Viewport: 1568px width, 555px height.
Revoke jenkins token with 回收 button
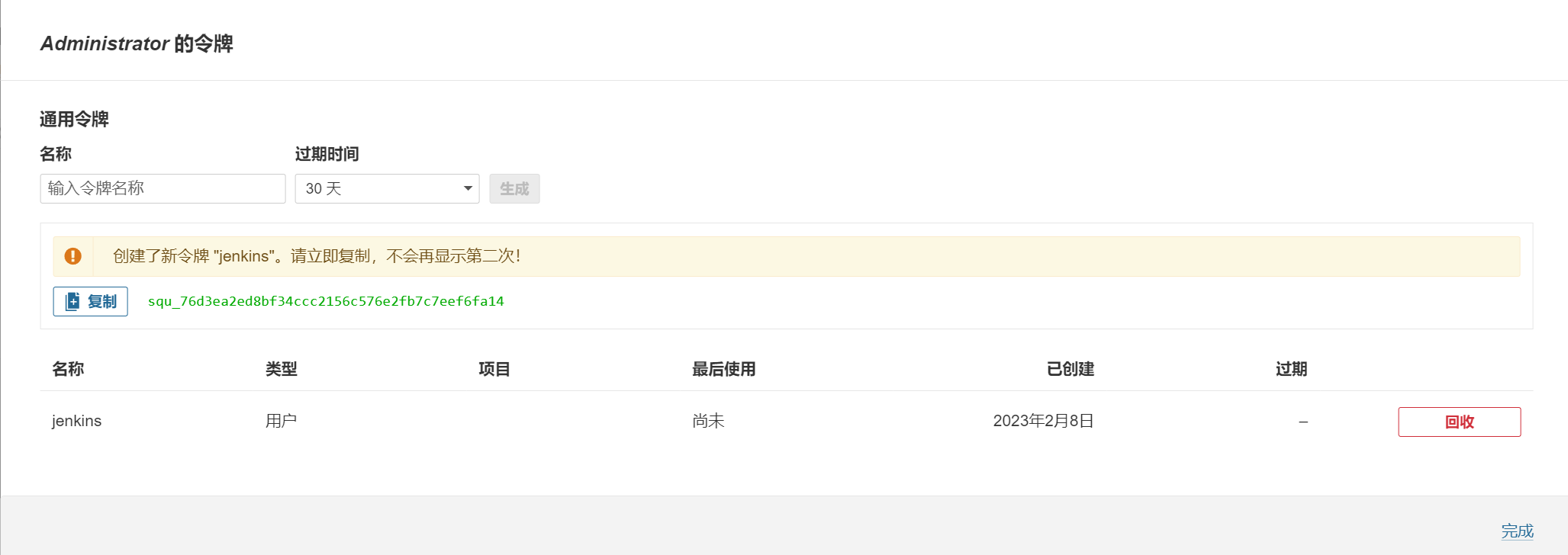click(1459, 422)
